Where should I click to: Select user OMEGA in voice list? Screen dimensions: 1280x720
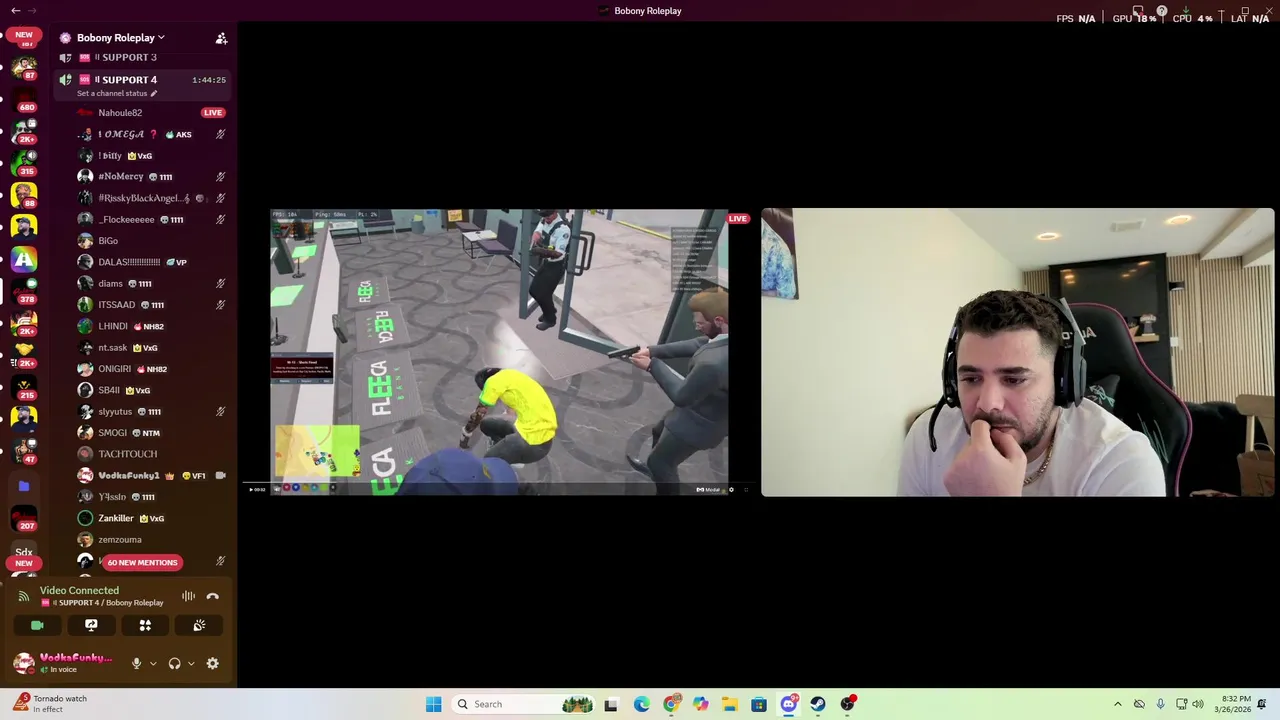point(150,134)
